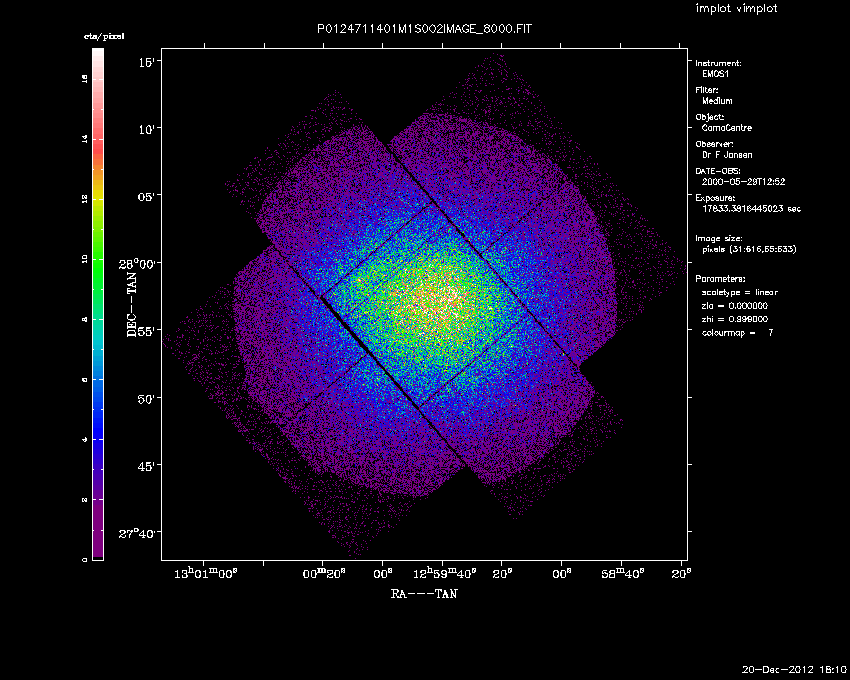Select the 'implot vimplot' label
The image size is (850, 680).
(736, 8)
